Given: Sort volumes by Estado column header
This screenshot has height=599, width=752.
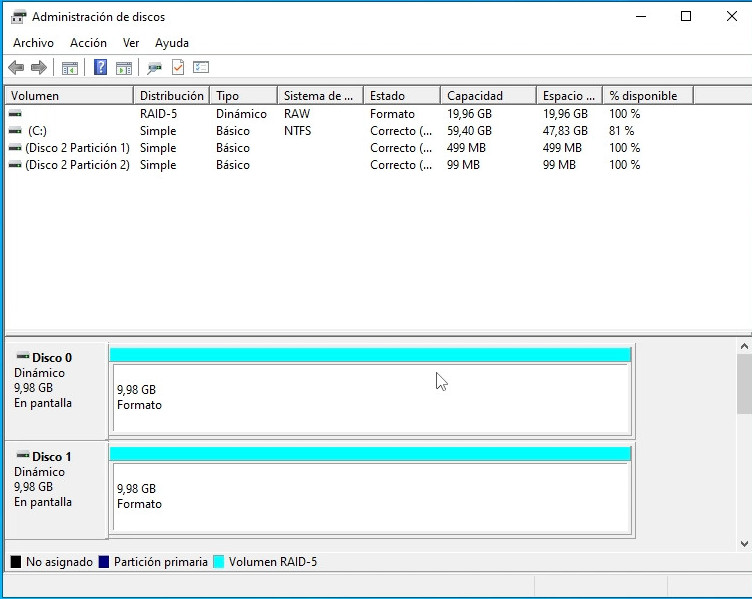Looking at the screenshot, I should pyautogui.click(x=388, y=96).
